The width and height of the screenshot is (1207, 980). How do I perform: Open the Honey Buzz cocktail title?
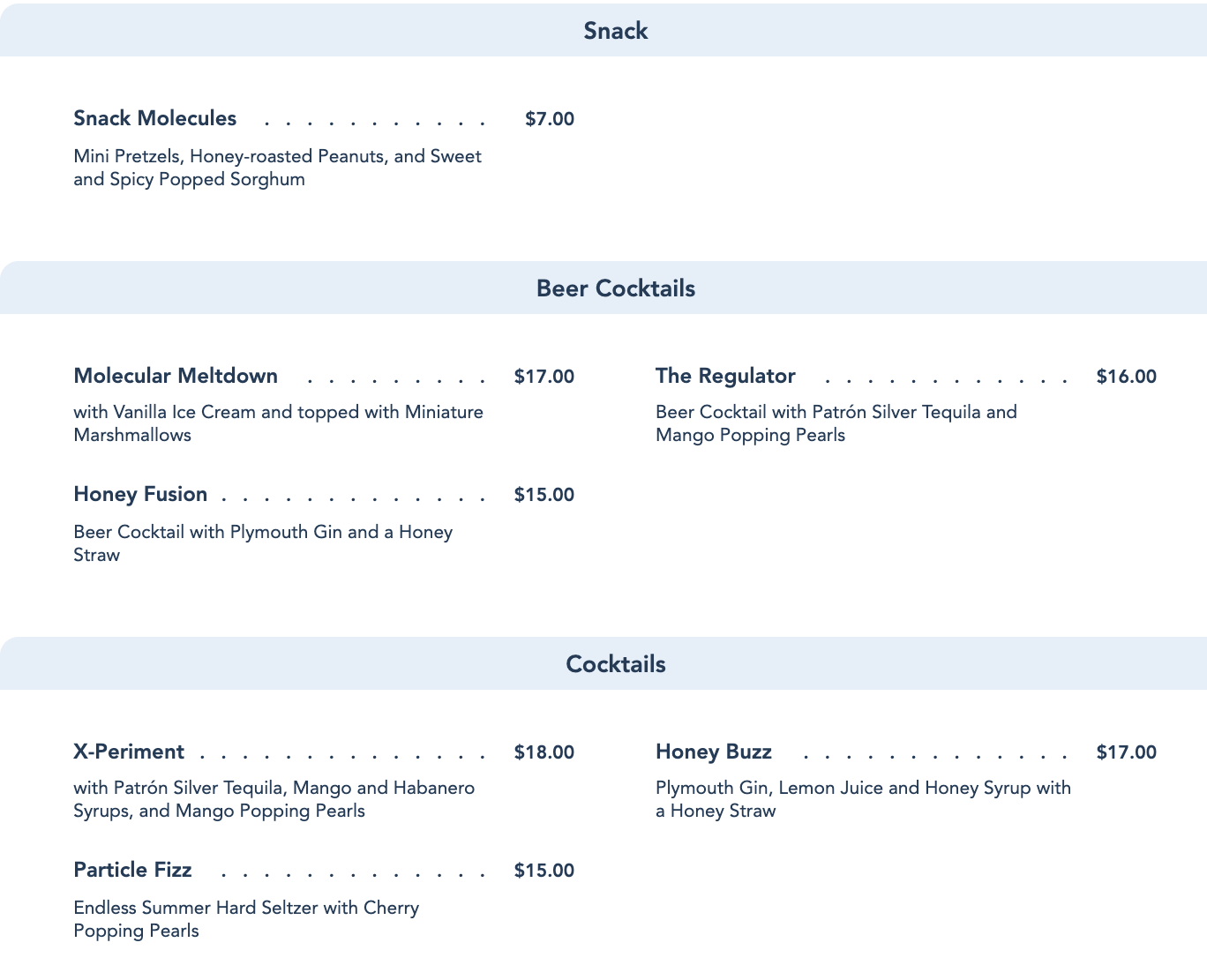(714, 752)
